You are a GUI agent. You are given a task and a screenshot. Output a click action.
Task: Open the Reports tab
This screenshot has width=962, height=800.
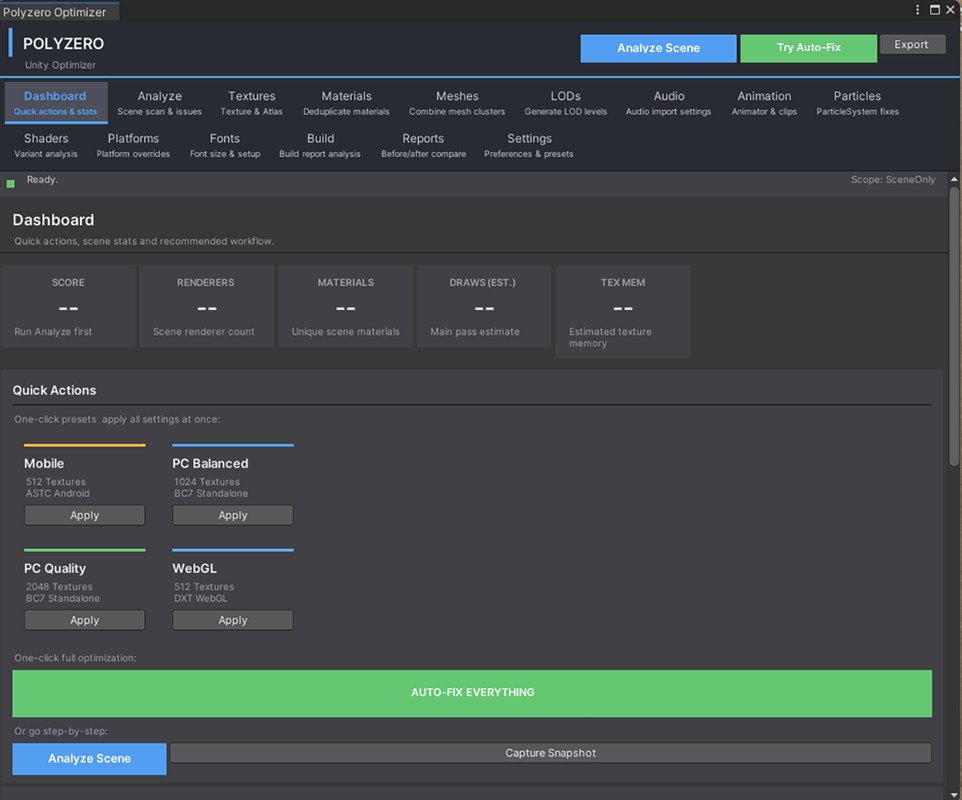(423, 145)
